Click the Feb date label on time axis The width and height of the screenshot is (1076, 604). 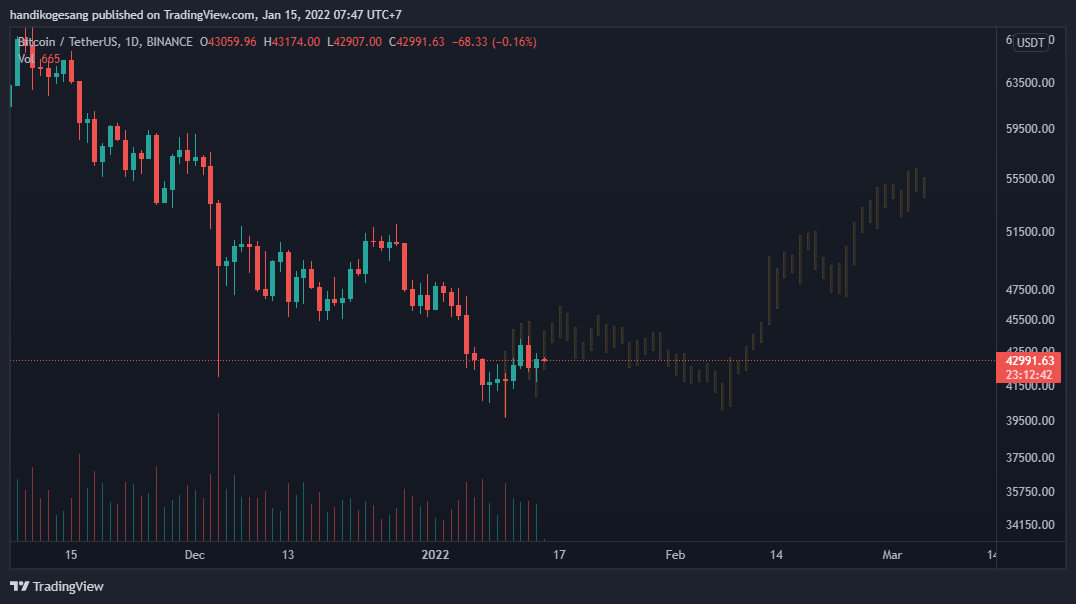[x=675, y=555]
